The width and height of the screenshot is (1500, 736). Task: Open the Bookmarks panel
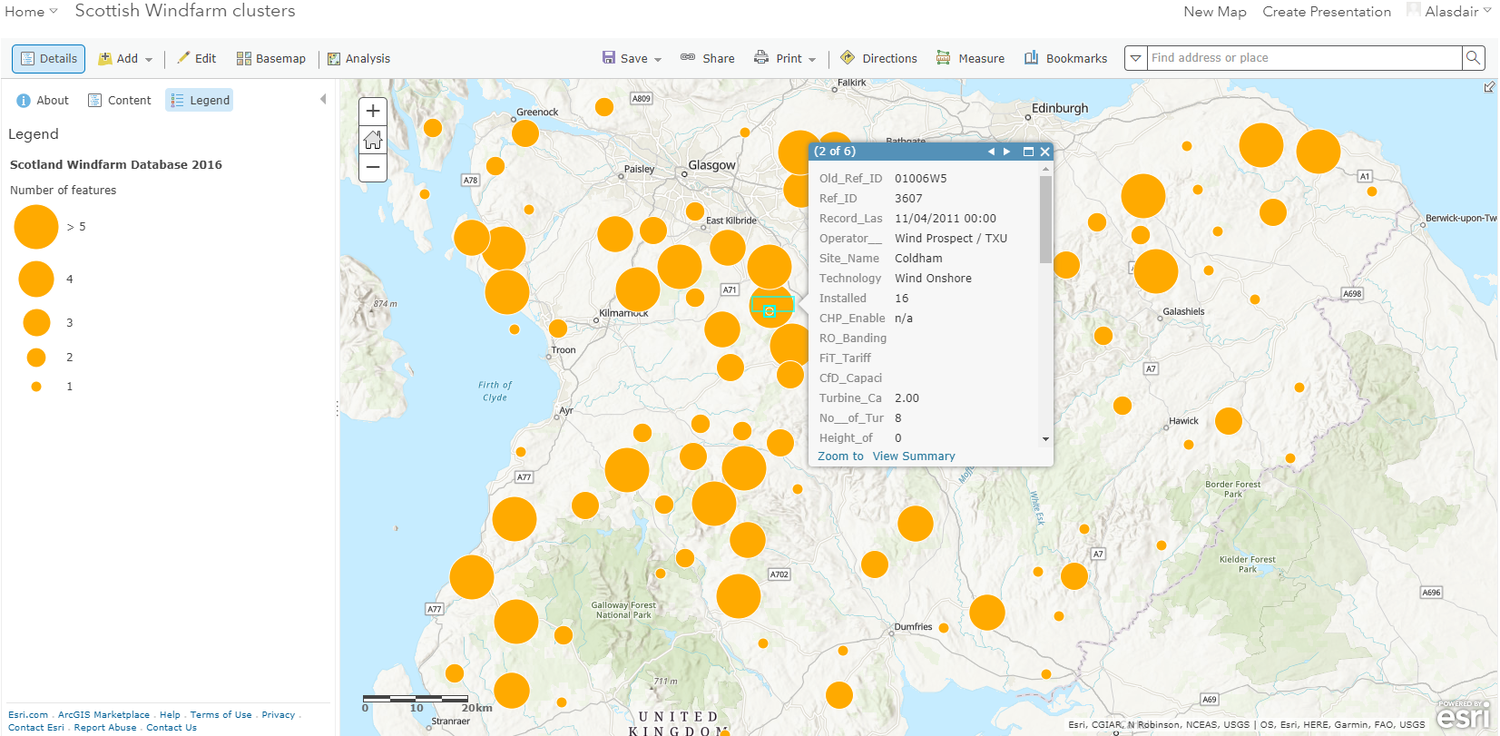coord(1066,58)
